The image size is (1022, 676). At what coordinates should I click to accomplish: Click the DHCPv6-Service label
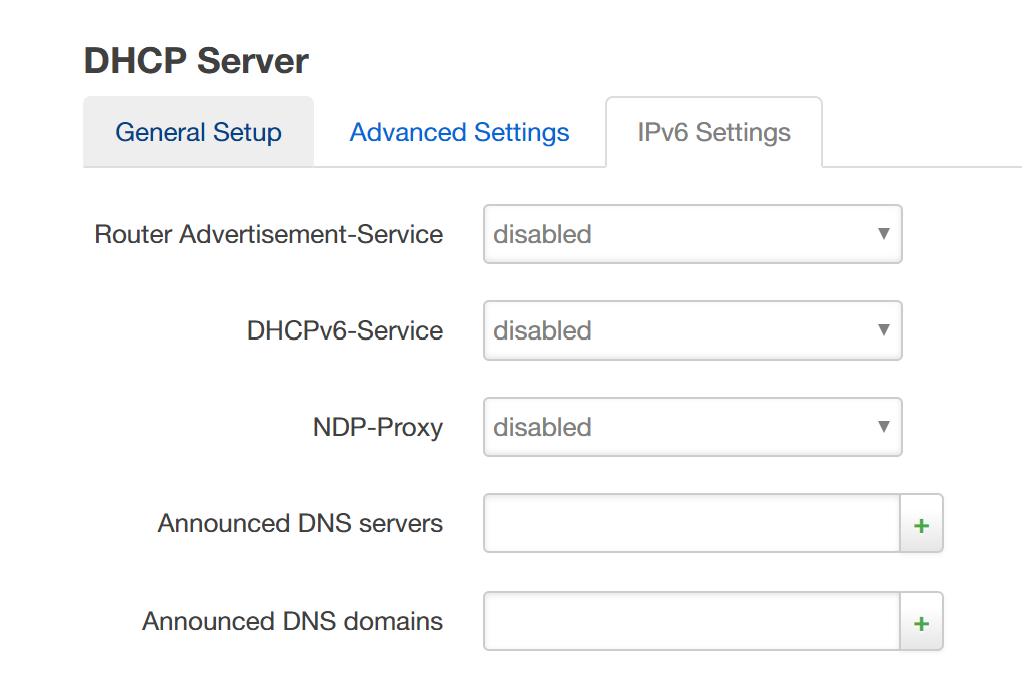344,330
